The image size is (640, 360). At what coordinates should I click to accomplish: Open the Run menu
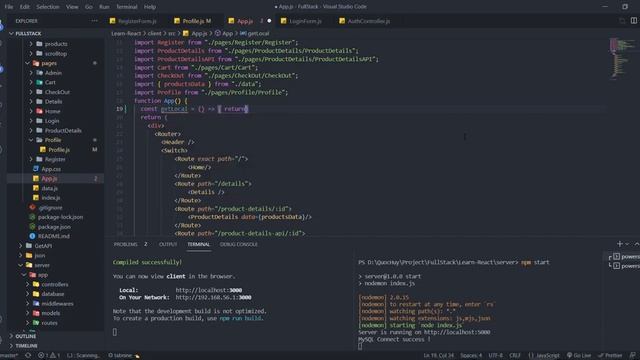(x=104, y=7)
